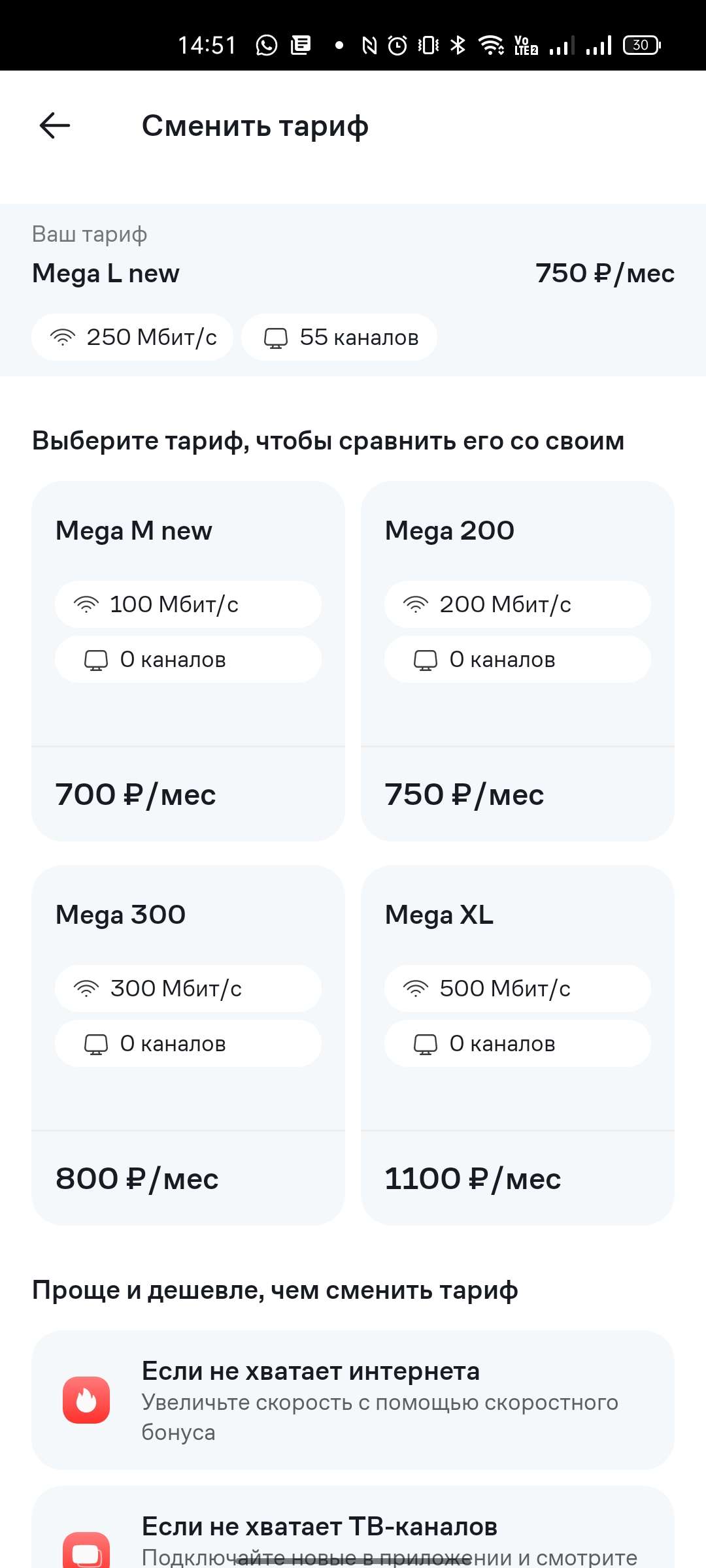Tap the red flame speed bonus icon
The width and height of the screenshot is (706, 1568).
pyautogui.click(x=86, y=1399)
